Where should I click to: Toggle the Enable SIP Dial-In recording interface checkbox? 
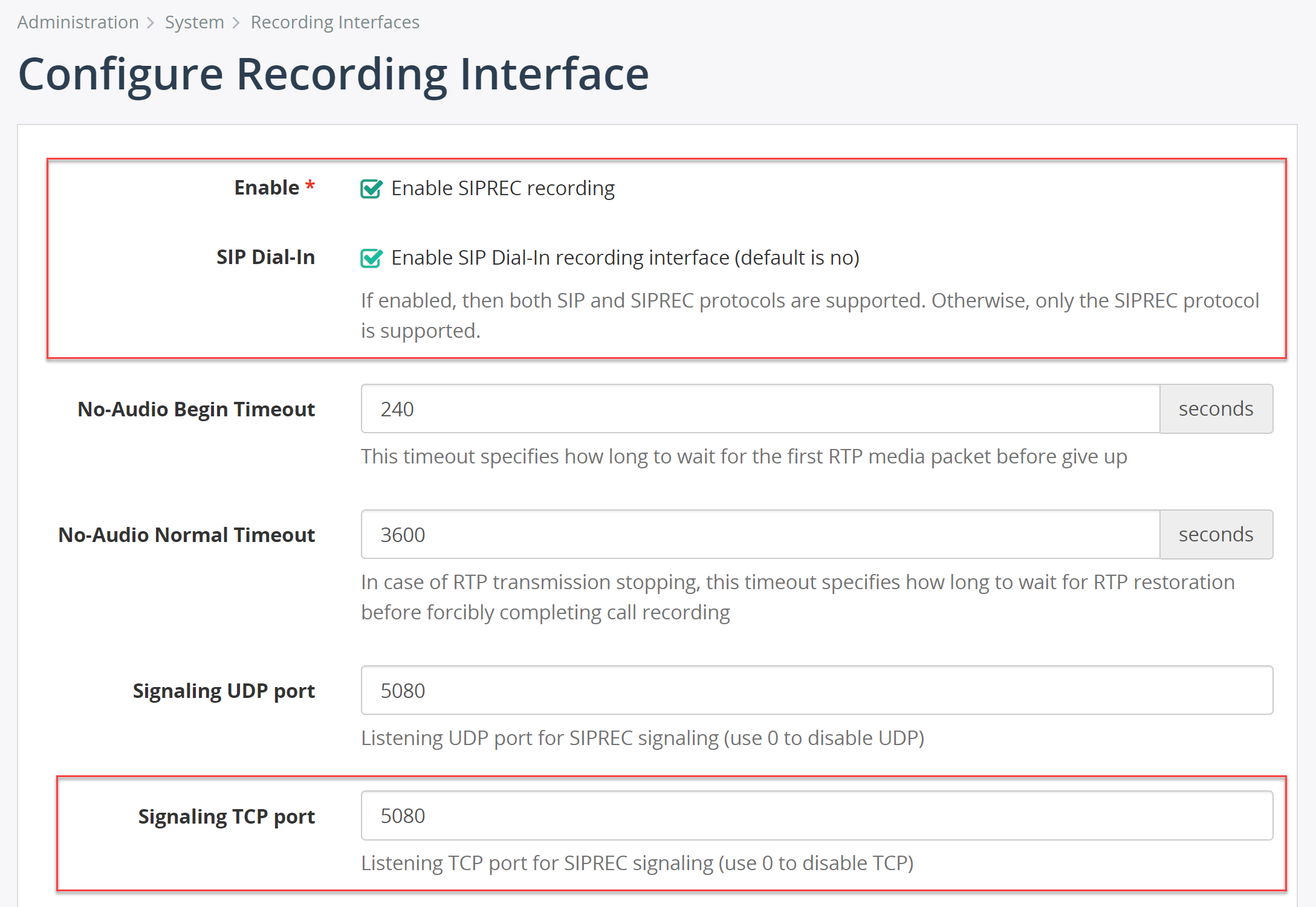pos(371,258)
